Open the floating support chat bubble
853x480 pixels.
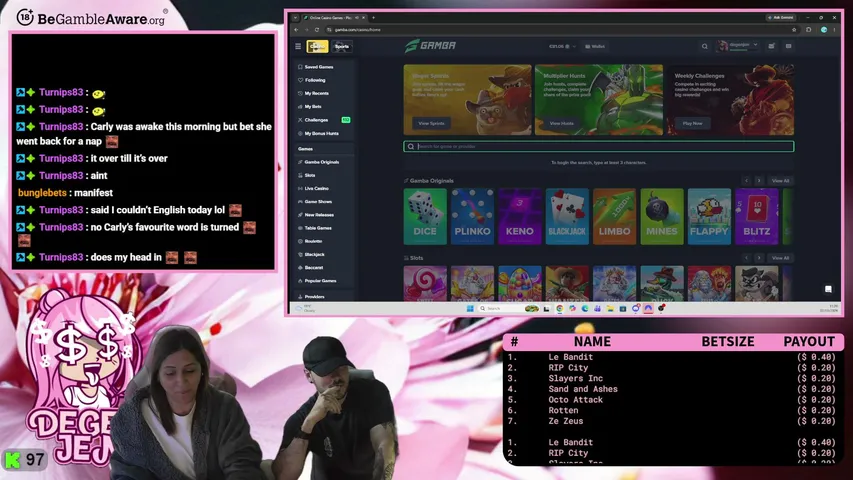point(828,290)
